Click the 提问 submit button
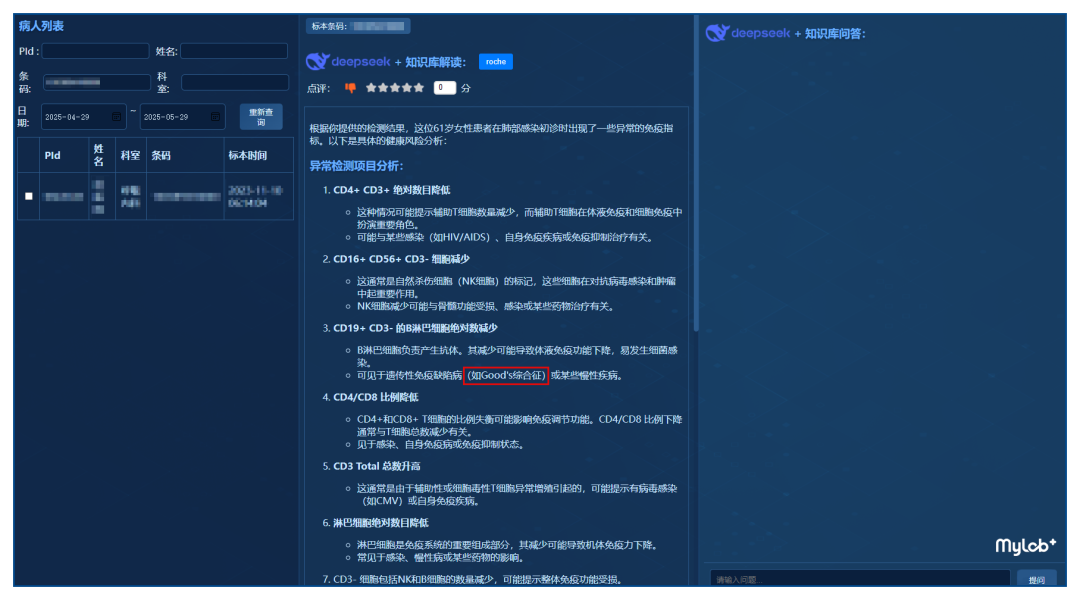This screenshot has width=1080, height=600. pyautogui.click(x=1036, y=579)
